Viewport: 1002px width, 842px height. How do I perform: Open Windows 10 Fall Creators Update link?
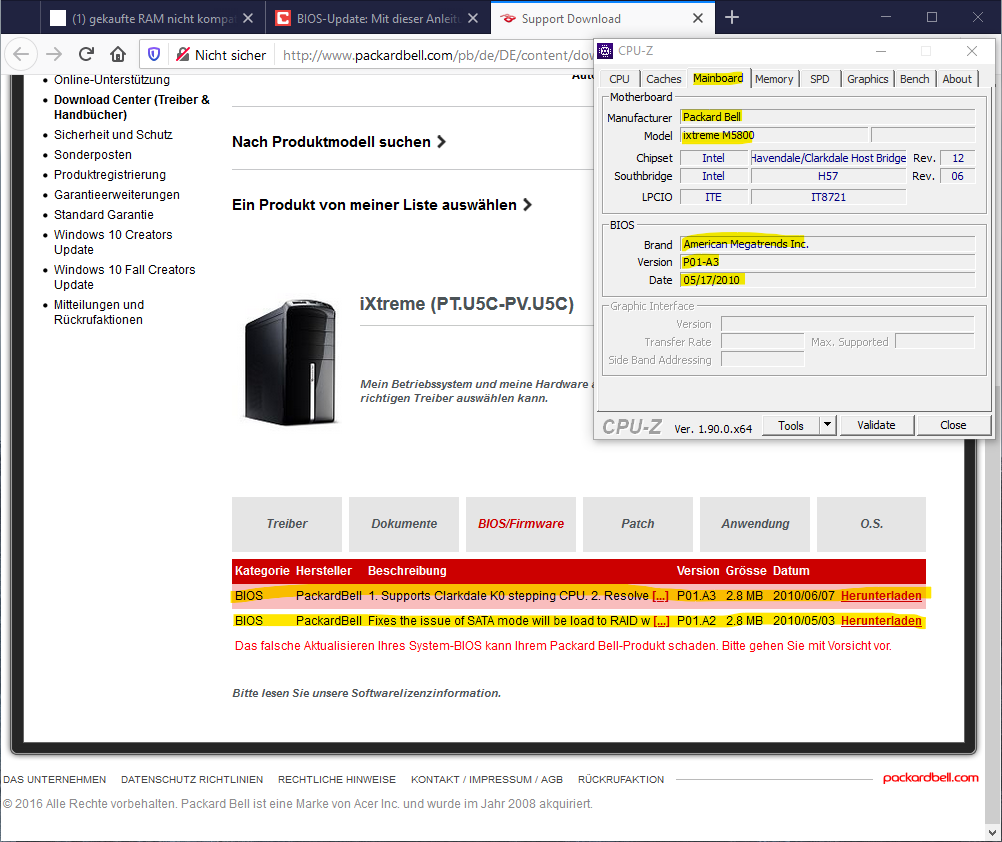125,277
